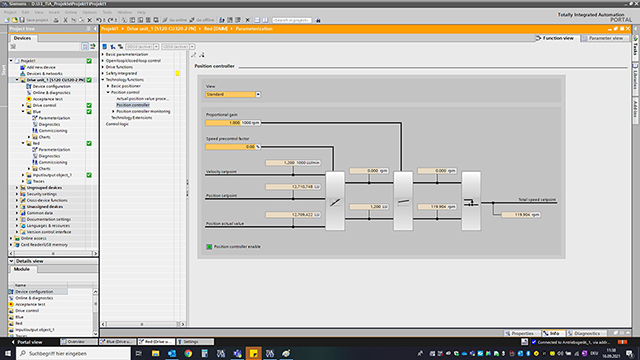
Task: Click the Undo icon in the main toolbar
Action: tap(98, 20)
